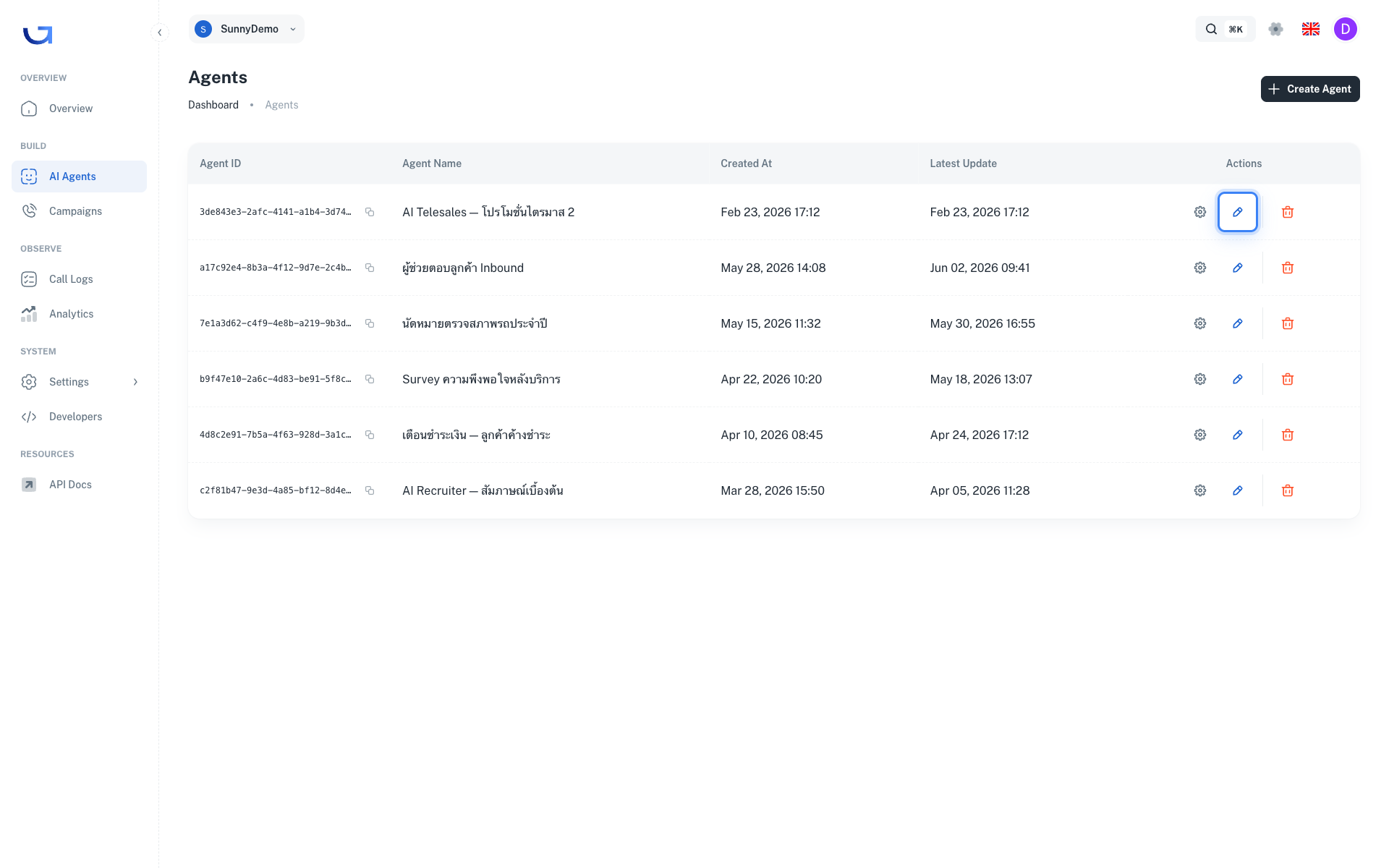Click created date 'Mar 28, 2026 15:50'
The width and height of the screenshot is (1389, 868).
(x=773, y=490)
